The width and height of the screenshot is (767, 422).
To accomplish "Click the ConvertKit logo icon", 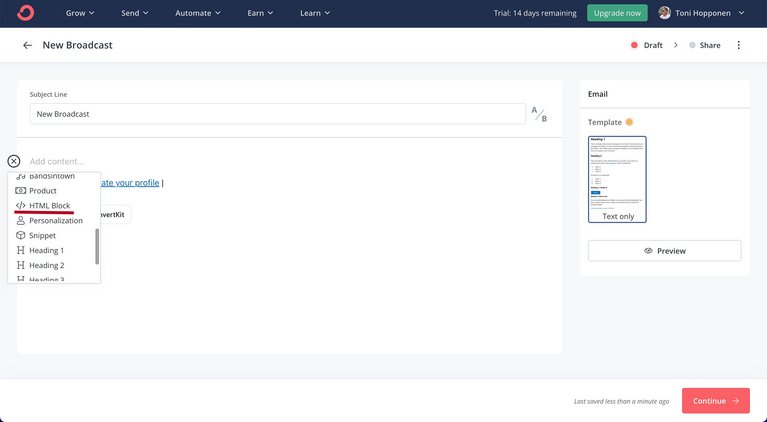I will click(x=25, y=13).
